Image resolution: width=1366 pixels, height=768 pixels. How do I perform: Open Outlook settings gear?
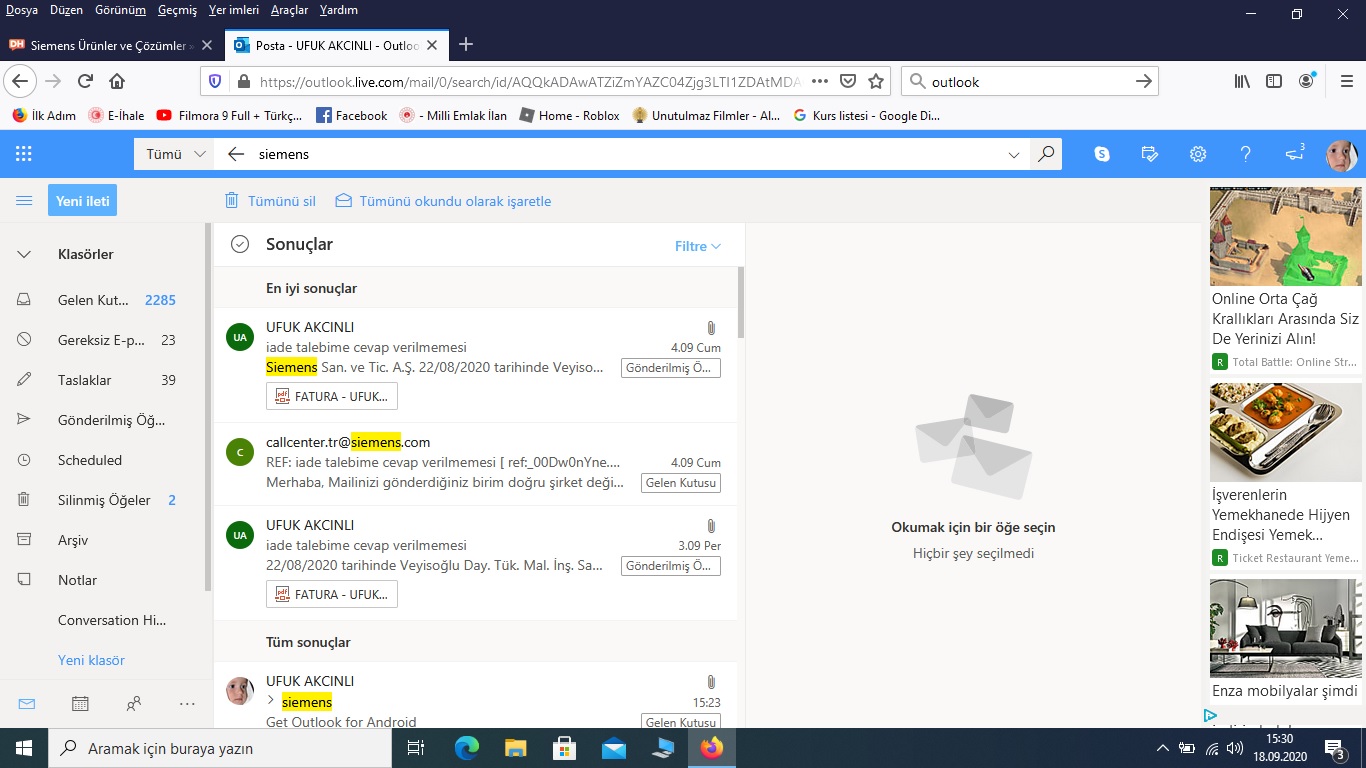[1198, 154]
